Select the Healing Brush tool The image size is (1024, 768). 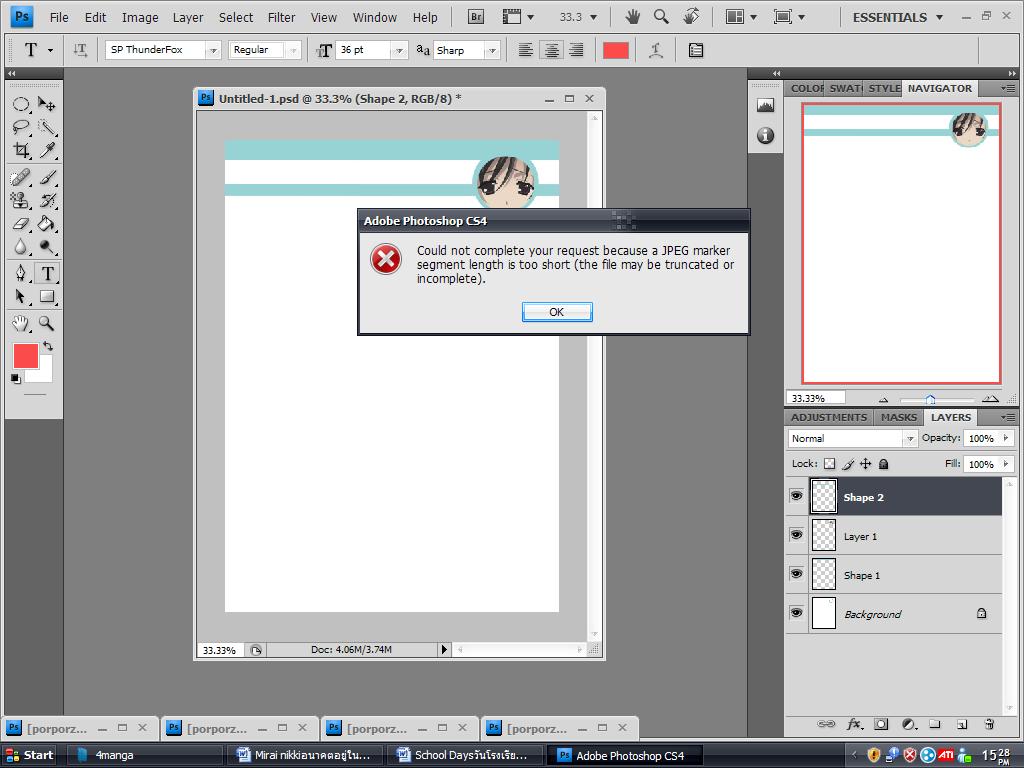point(21,177)
